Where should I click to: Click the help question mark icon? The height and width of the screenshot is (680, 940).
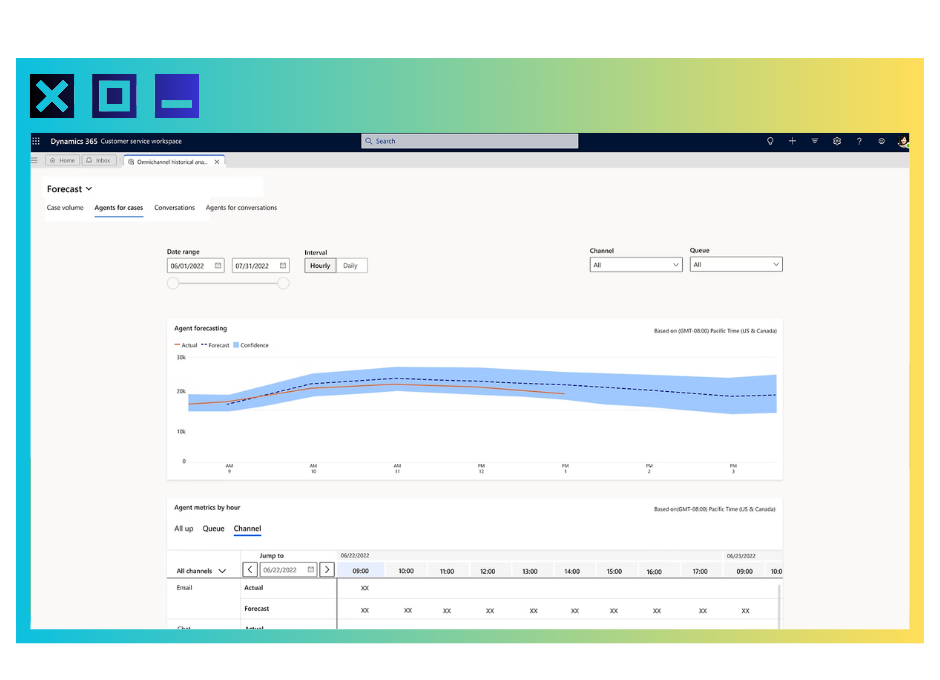click(859, 141)
